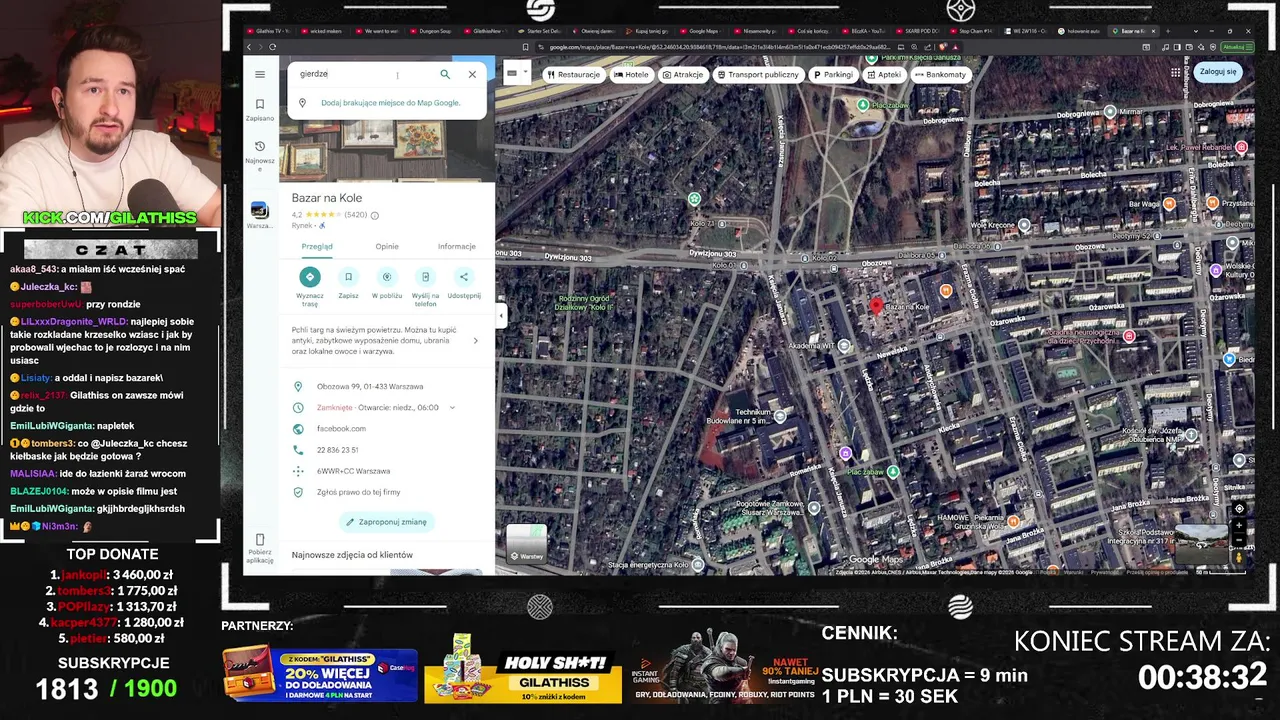Click the 'gierdze' search input field
The height and width of the screenshot is (720, 1280).
click(x=365, y=74)
